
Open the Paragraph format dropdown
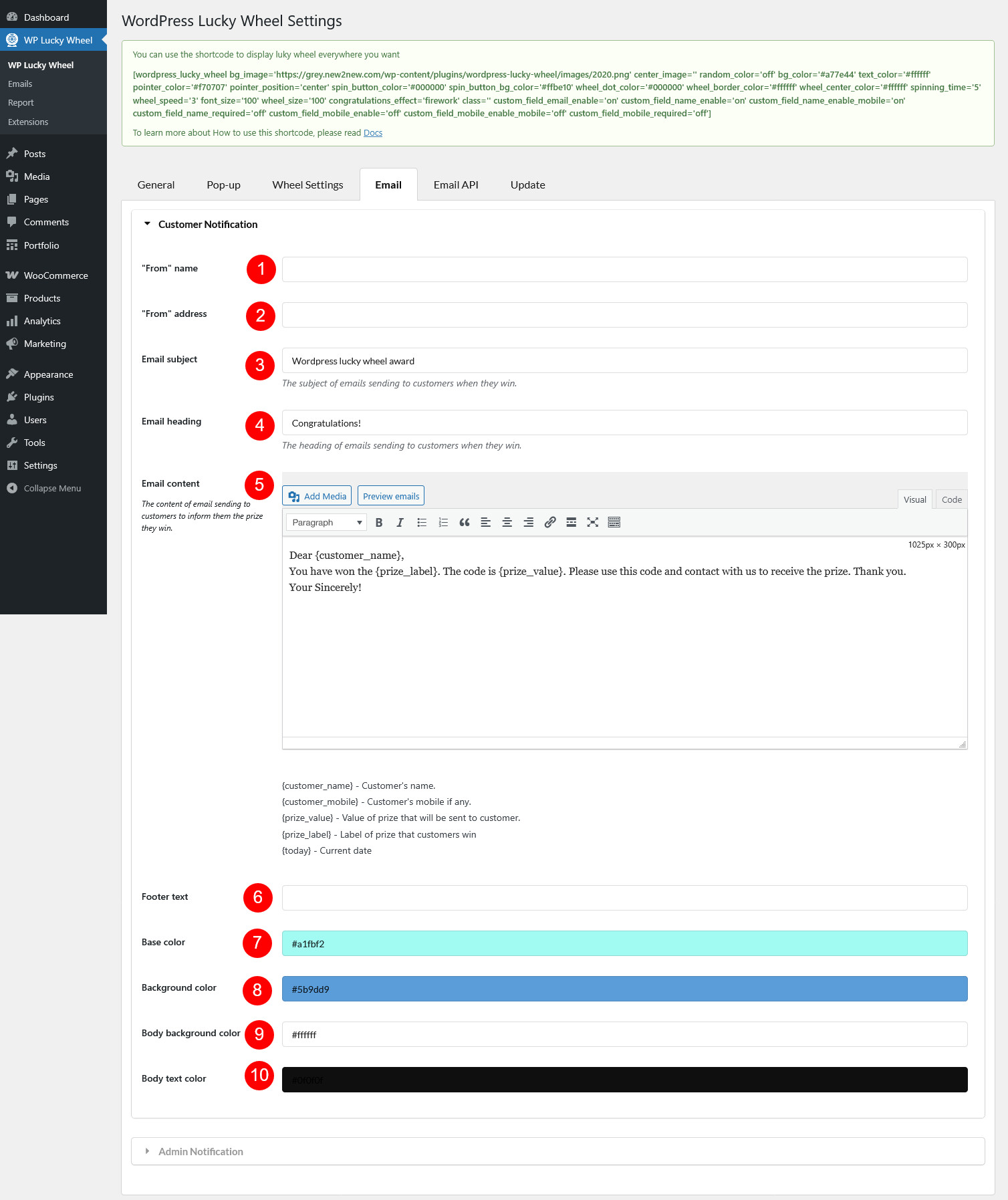pyautogui.click(x=326, y=523)
